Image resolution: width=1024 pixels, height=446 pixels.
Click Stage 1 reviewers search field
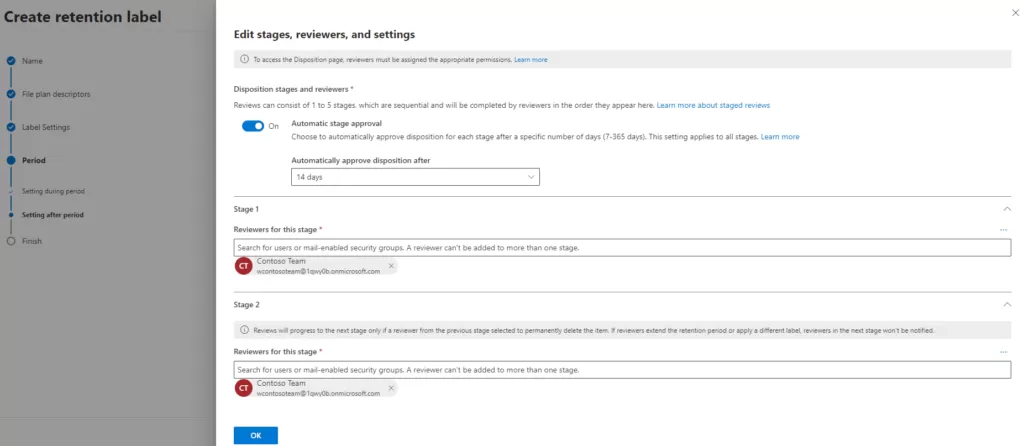pos(622,247)
